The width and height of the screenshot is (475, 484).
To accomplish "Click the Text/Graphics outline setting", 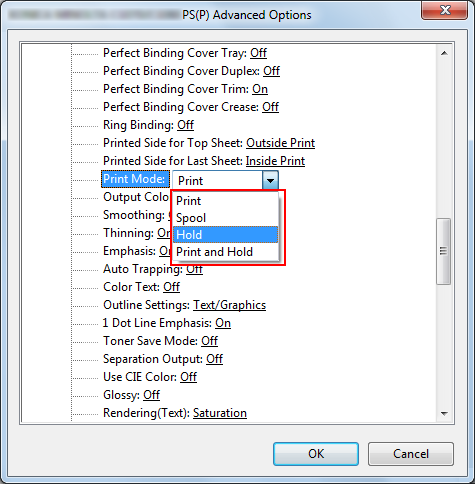I will pyautogui.click(x=230, y=305).
